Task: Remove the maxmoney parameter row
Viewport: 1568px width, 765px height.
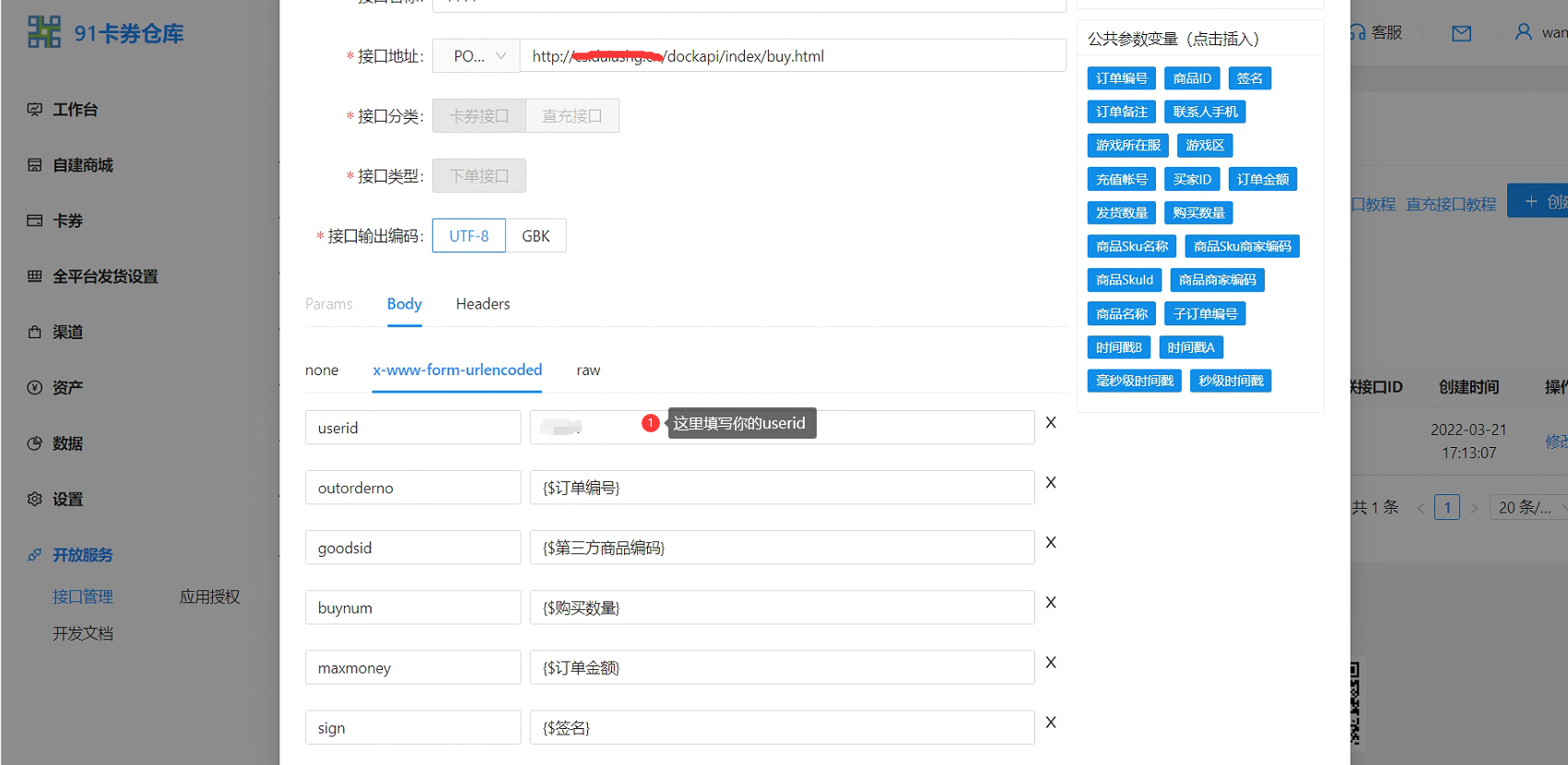Action: click(1051, 662)
